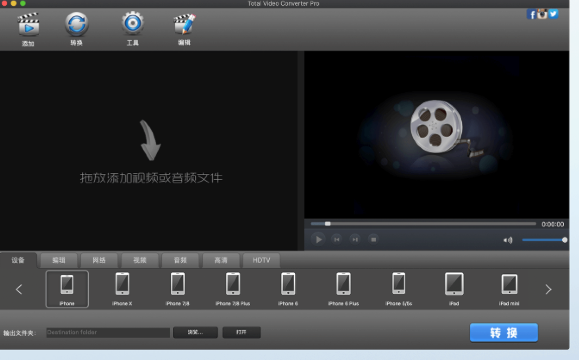The image size is (579, 360).
Task: Open the 工具 (Tools) gear icon
Action: click(x=133, y=23)
